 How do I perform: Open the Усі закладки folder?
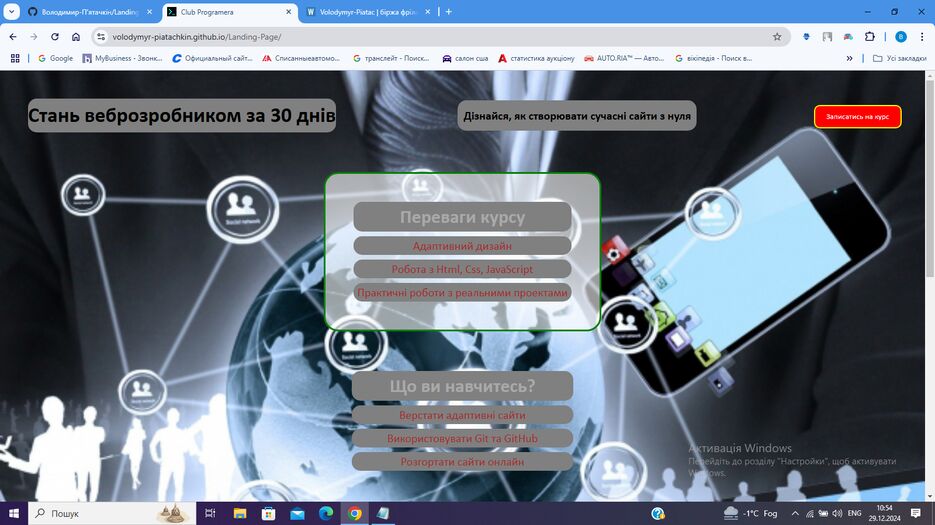(x=899, y=58)
